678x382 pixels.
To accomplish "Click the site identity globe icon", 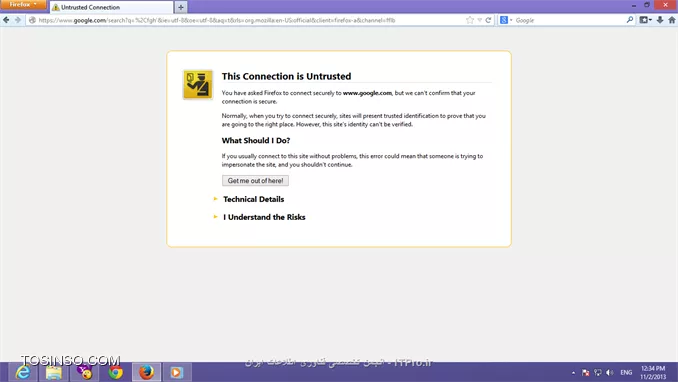I will coord(32,20).
